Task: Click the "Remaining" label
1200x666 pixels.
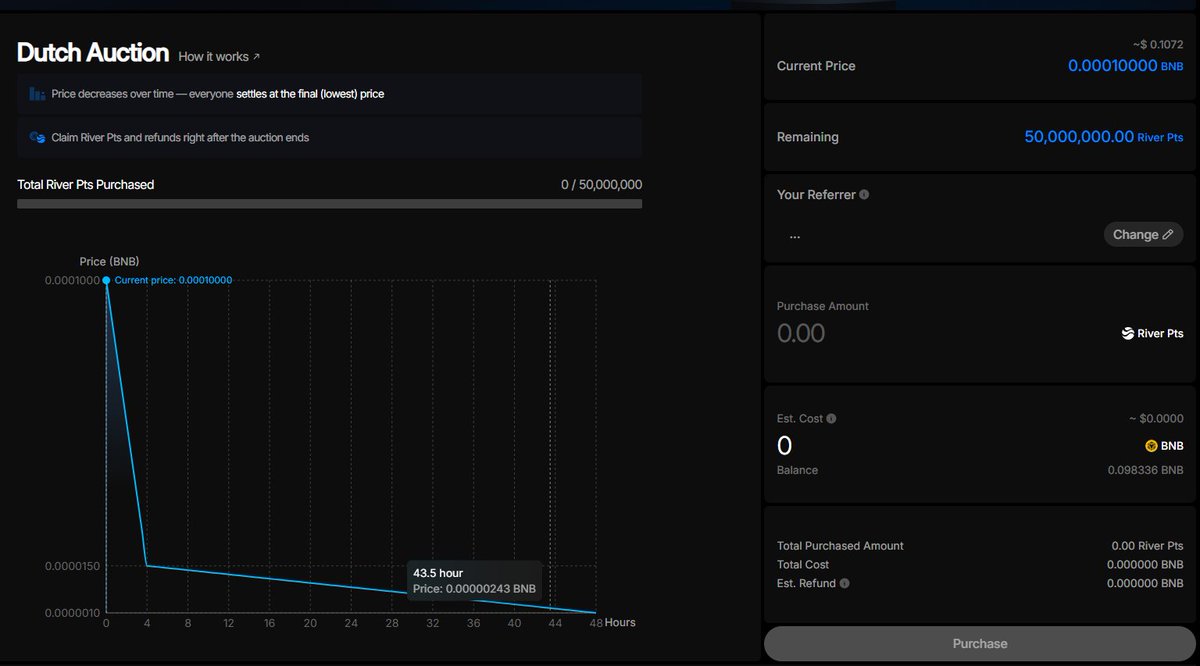Action: [808, 137]
